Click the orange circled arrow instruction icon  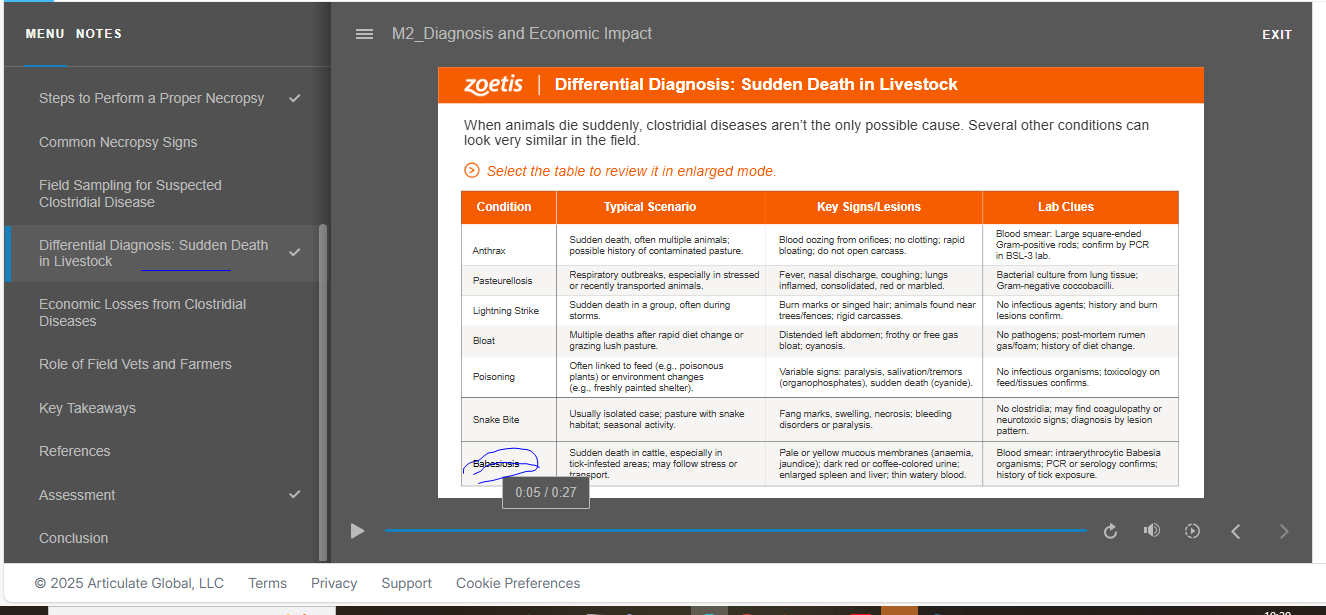[x=472, y=171]
